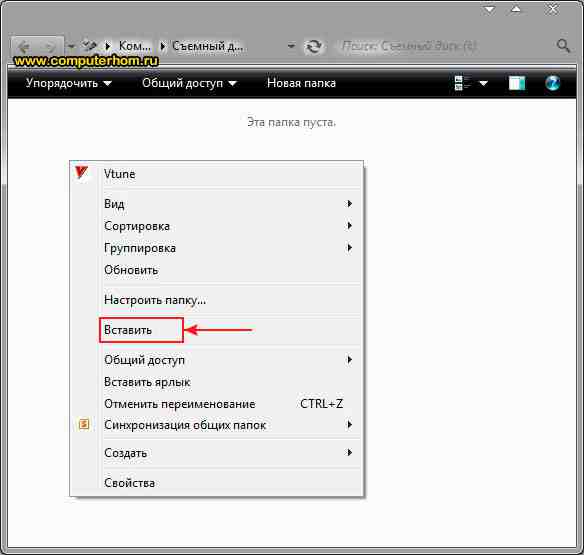Open the address bar history dropdown
The height and width of the screenshot is (555, 584).
[x=291, y=46]
